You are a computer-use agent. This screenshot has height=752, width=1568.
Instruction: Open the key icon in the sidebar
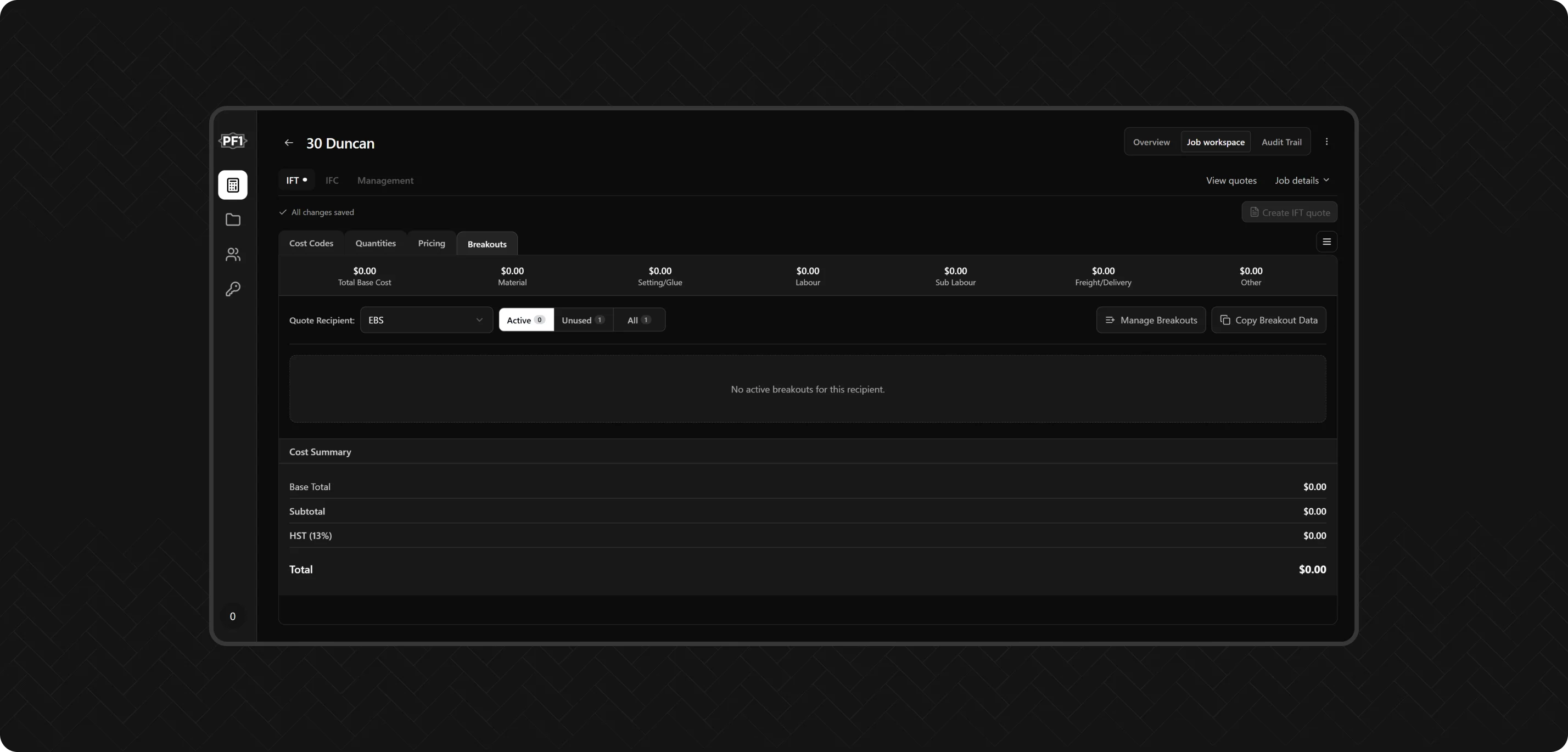pyautogui.click(x=233, y=289)
